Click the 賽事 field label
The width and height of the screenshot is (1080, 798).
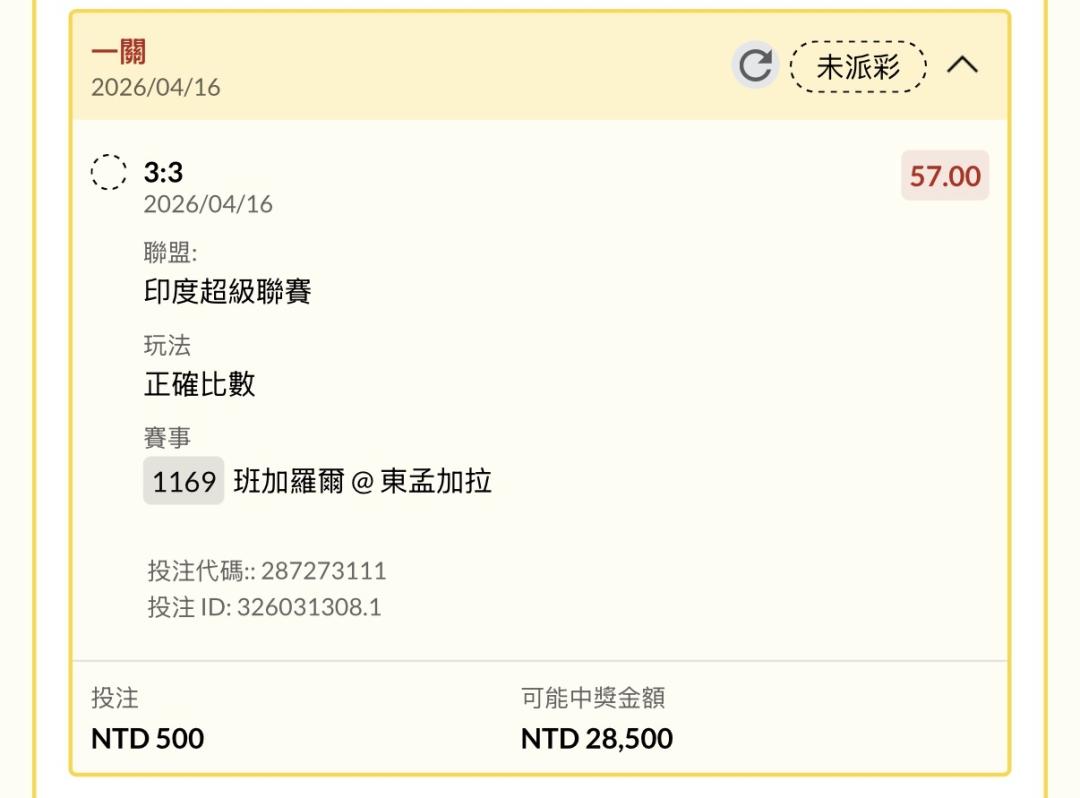coord(167,438)
